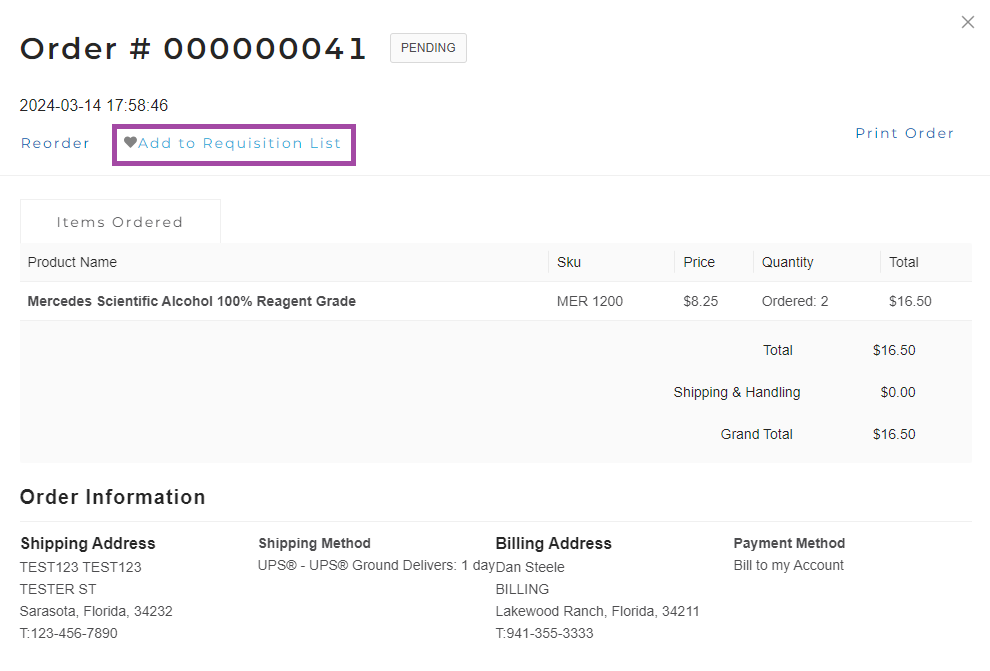
Task: Click the Ordered: 2 quantity cell
Action: tap(794, 301)
